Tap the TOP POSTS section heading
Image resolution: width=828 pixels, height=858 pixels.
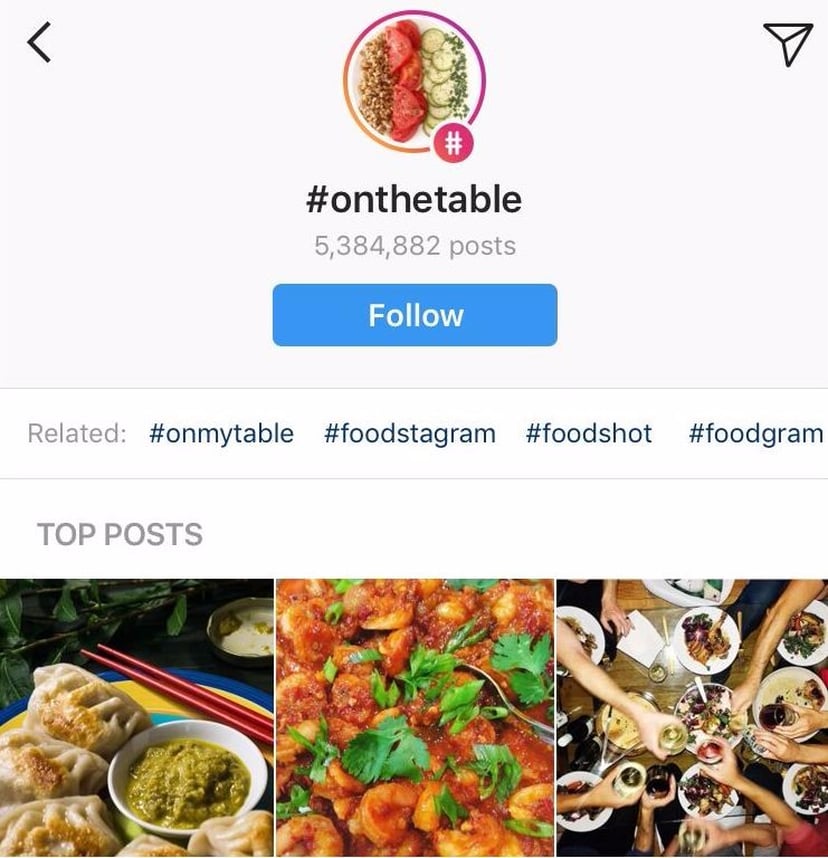coord(120,535)
